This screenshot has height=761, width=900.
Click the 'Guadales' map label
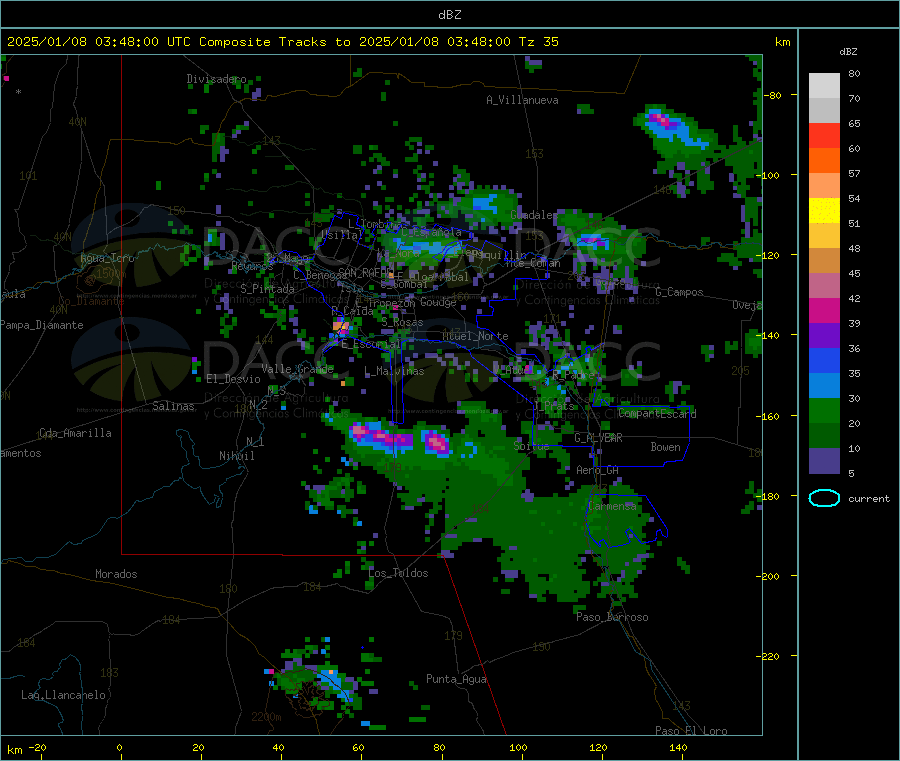(534, 215)
